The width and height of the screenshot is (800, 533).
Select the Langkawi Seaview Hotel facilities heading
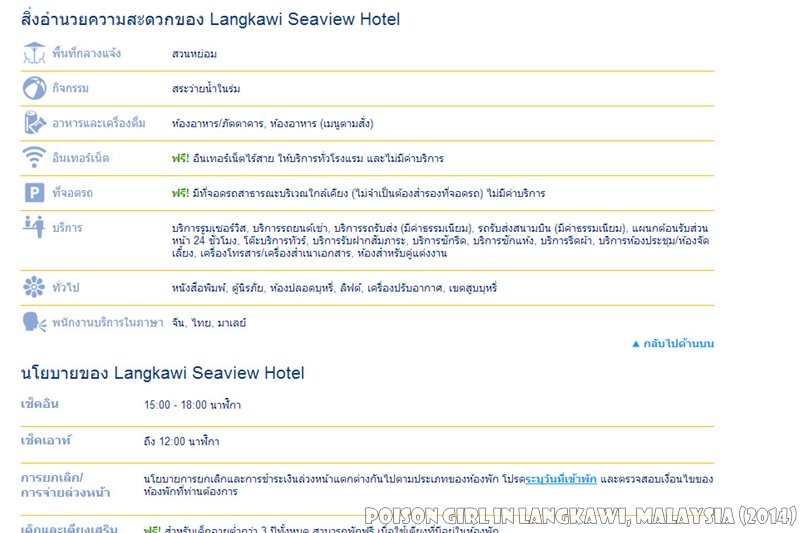(x=210, y=19)
